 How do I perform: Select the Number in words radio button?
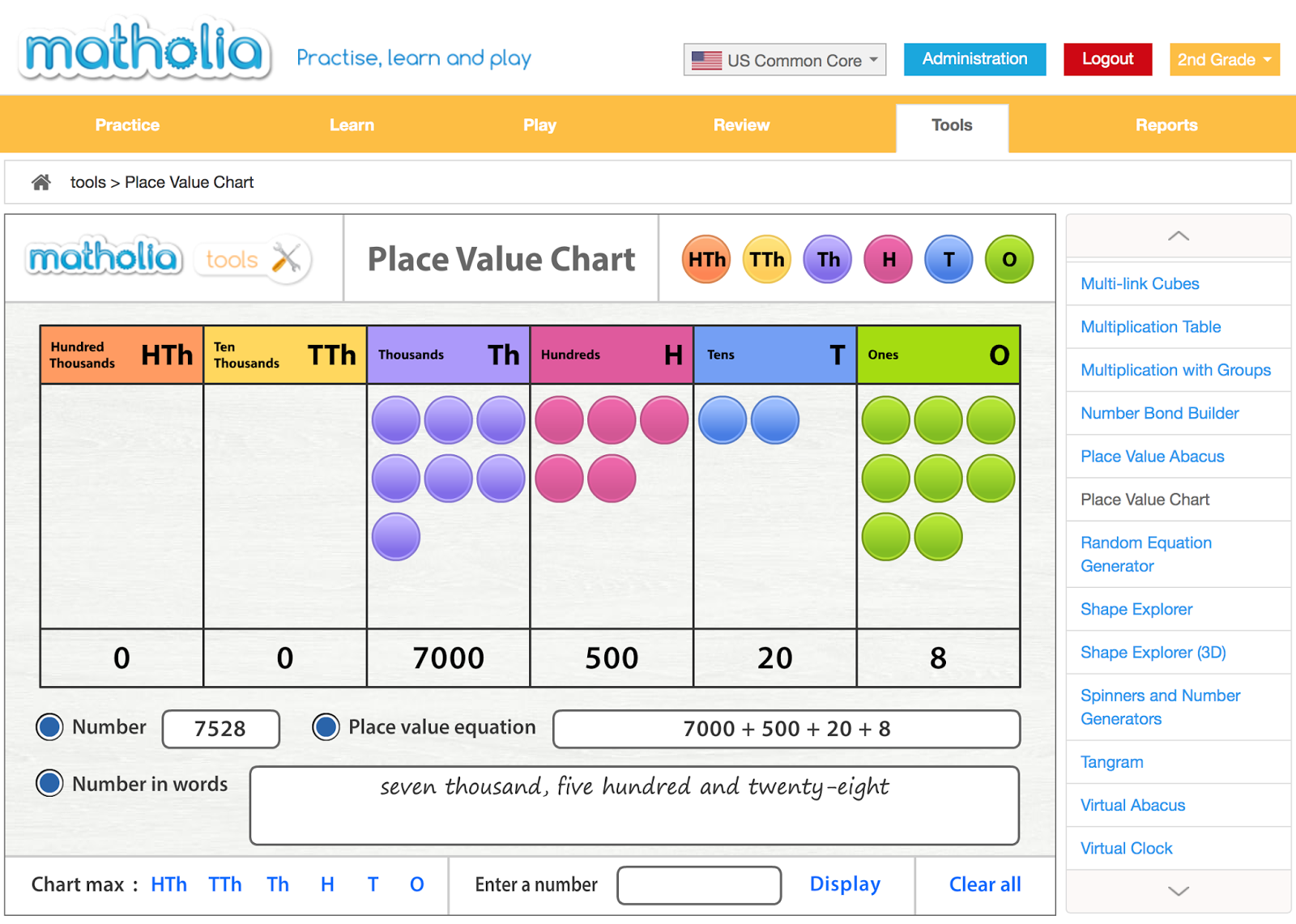(49, 783)
